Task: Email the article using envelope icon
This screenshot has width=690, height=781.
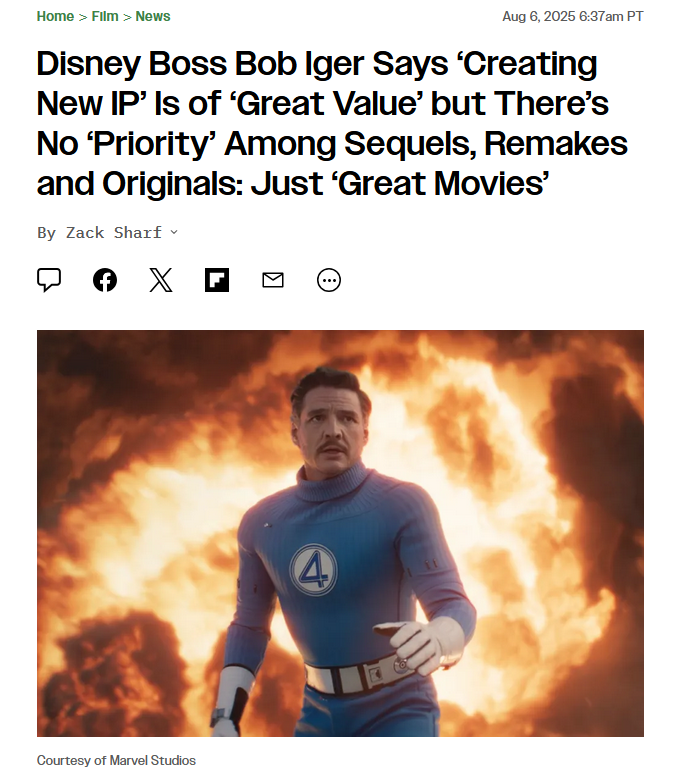Action: click(x=273, y=280)
